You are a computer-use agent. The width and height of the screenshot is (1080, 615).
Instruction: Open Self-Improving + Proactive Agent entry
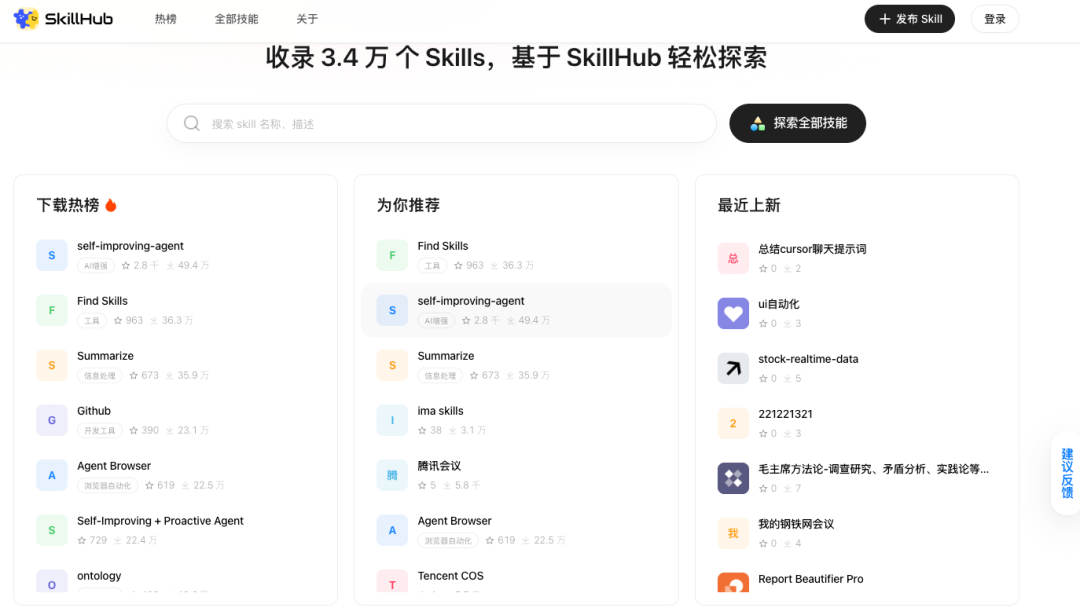coord(160,521)
